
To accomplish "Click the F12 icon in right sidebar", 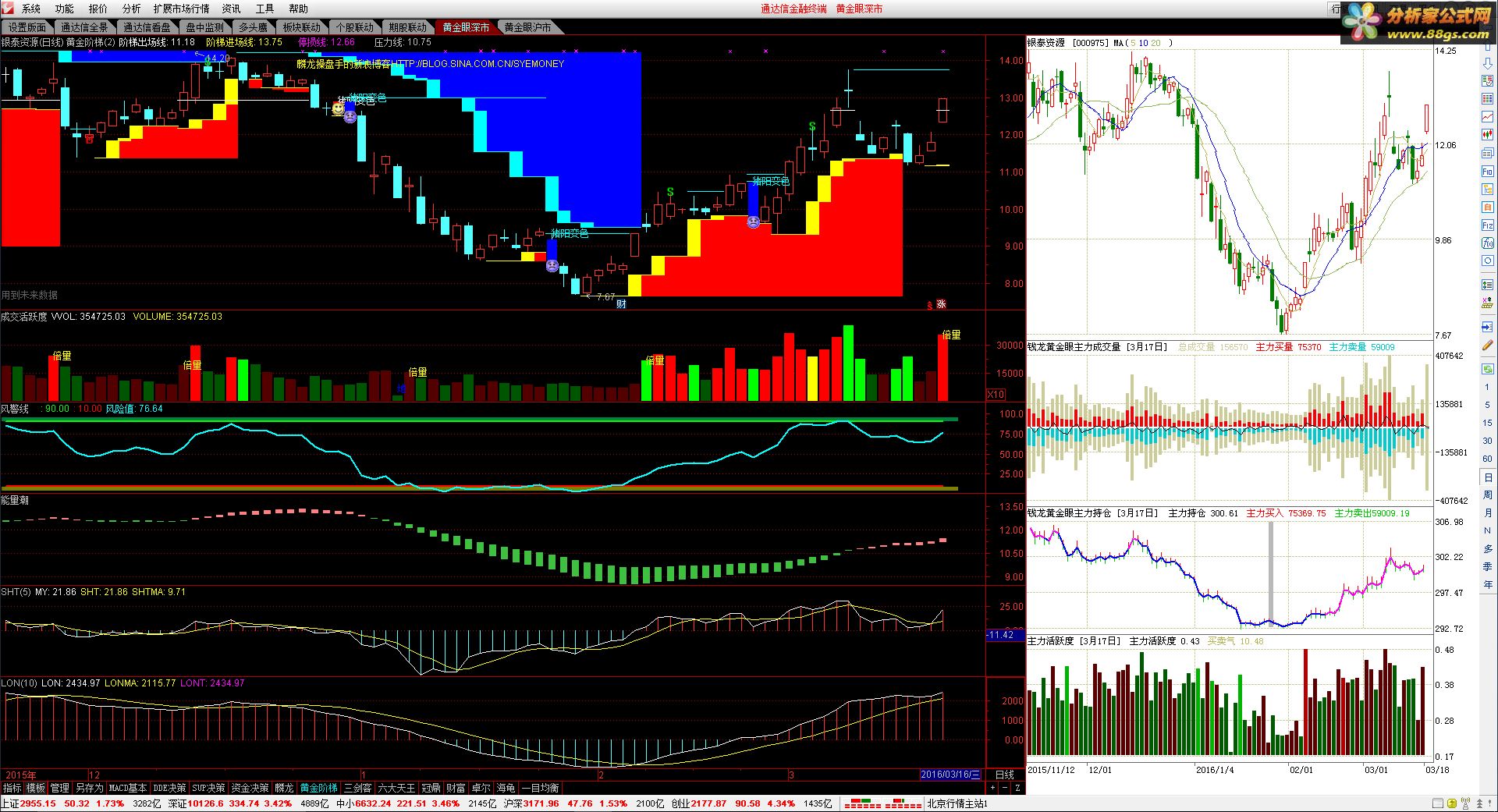I will click(1487, 225).
